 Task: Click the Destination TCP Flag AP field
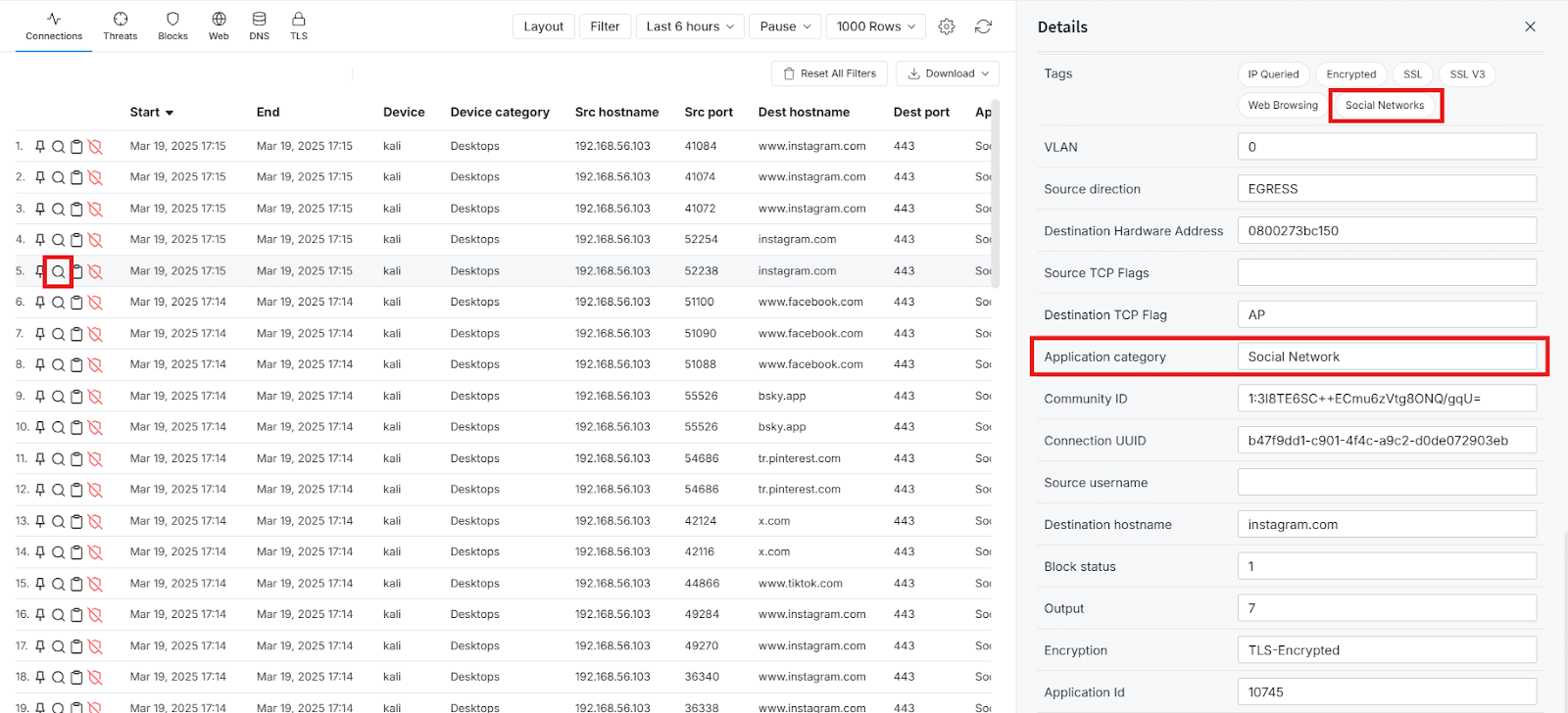(x=1387, y=314)
